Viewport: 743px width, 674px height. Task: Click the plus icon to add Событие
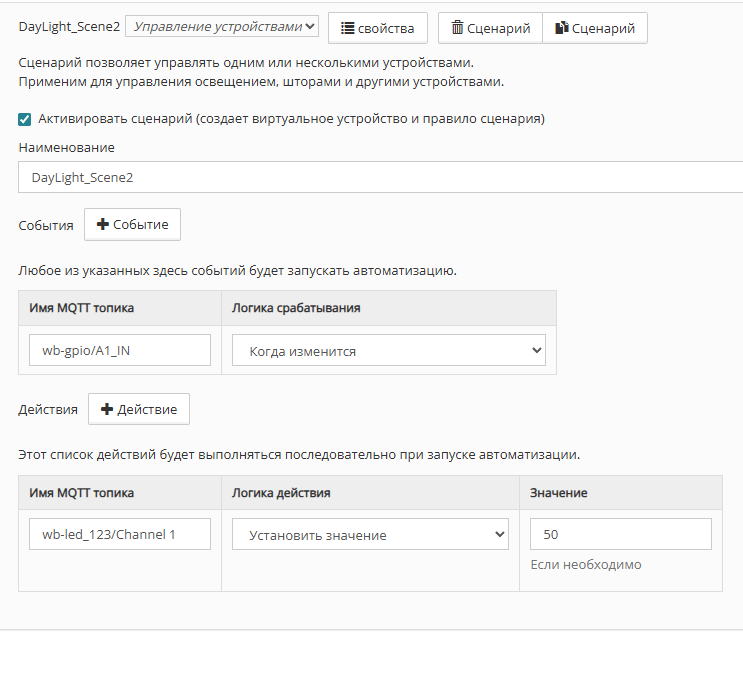102,225
